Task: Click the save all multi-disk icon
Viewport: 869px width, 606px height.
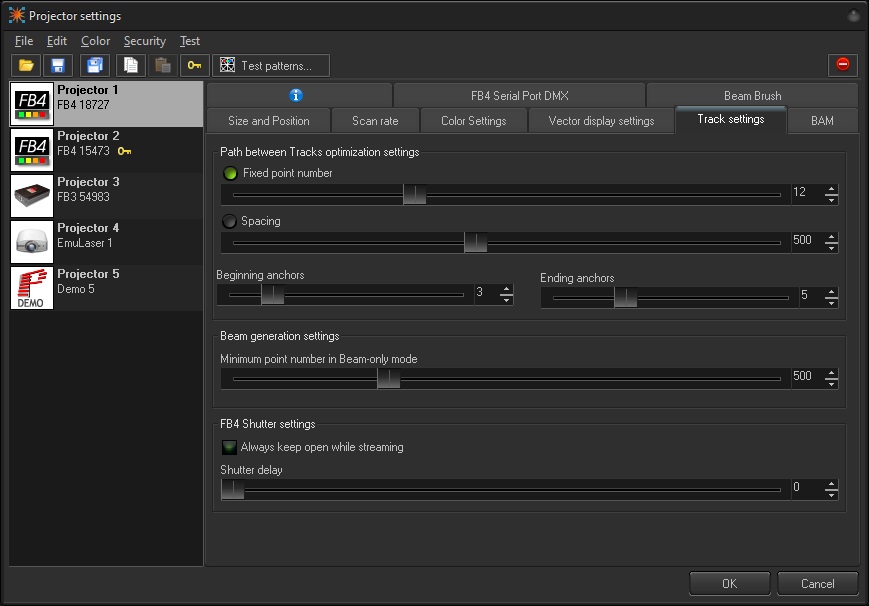Action: [96, 66]
